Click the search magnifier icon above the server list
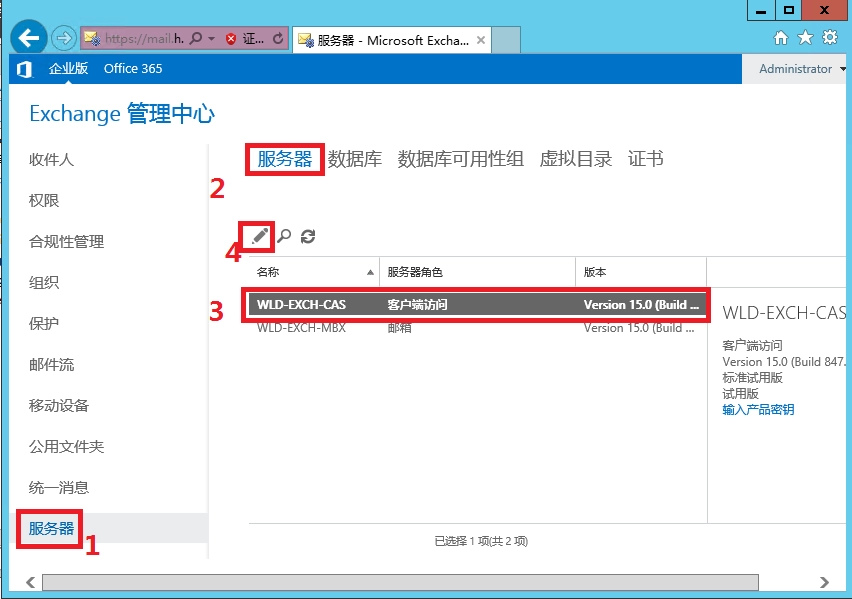This screenshot has width=852, height=599. pos(284,236)
